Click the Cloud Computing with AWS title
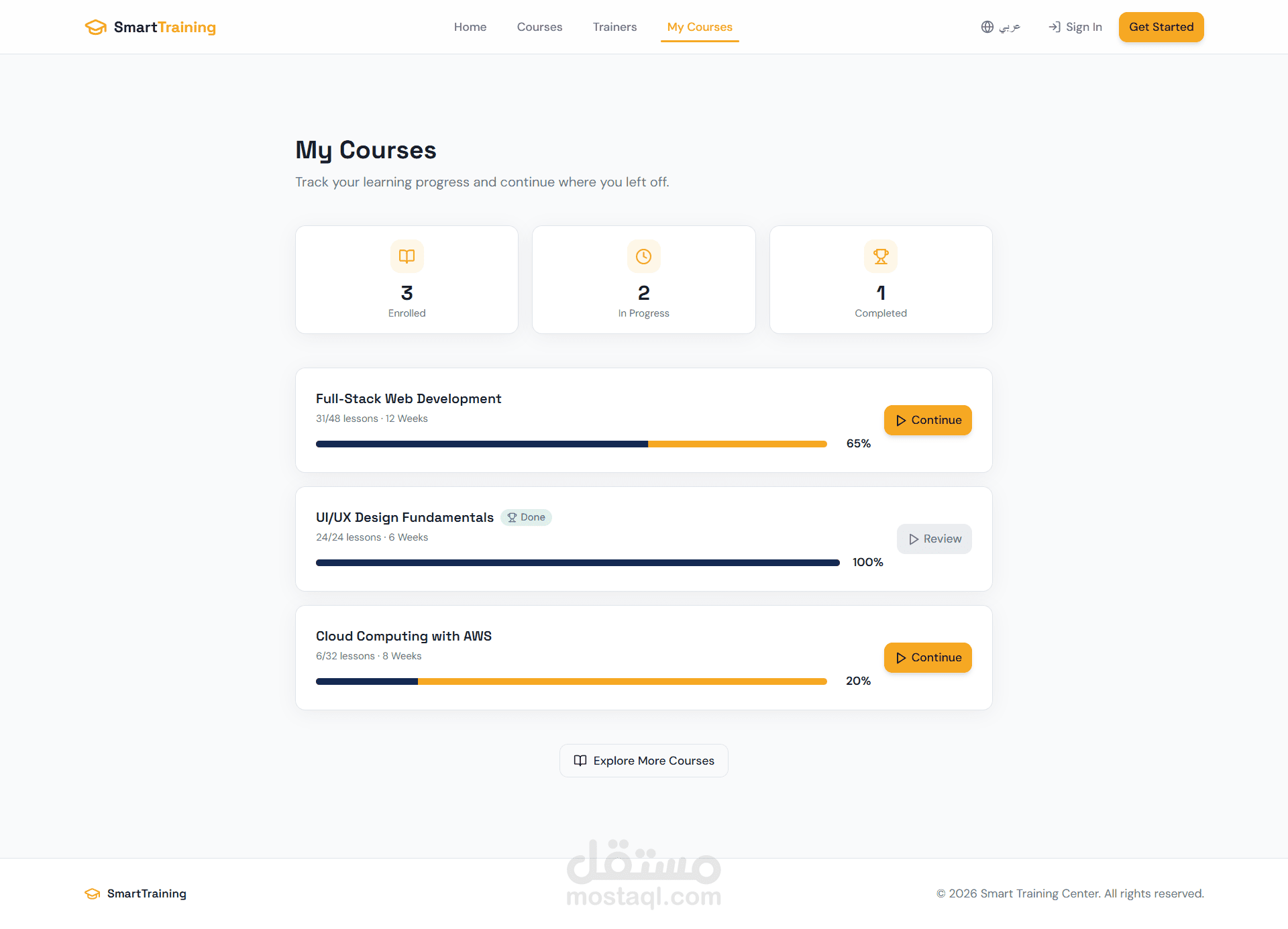The image size is (1288, 929). coord(403,636)
